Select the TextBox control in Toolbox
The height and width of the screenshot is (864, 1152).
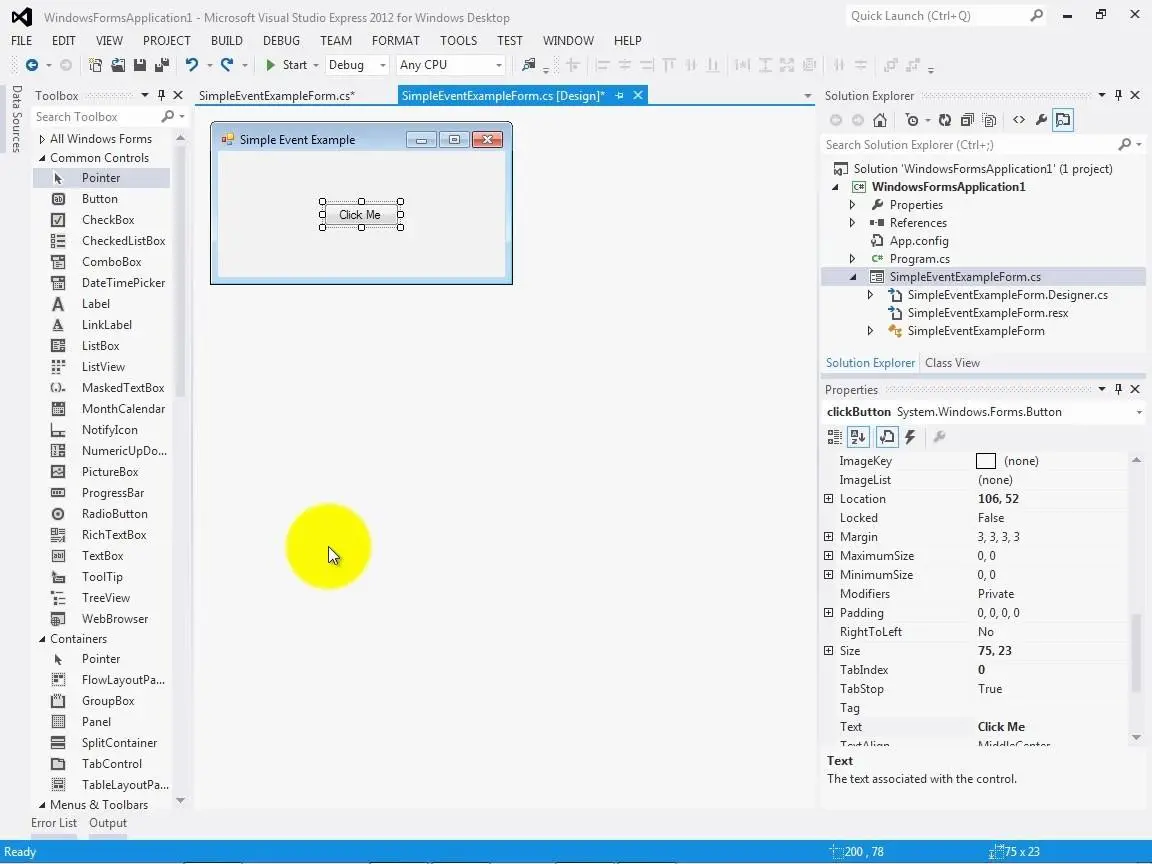[101, 555]
